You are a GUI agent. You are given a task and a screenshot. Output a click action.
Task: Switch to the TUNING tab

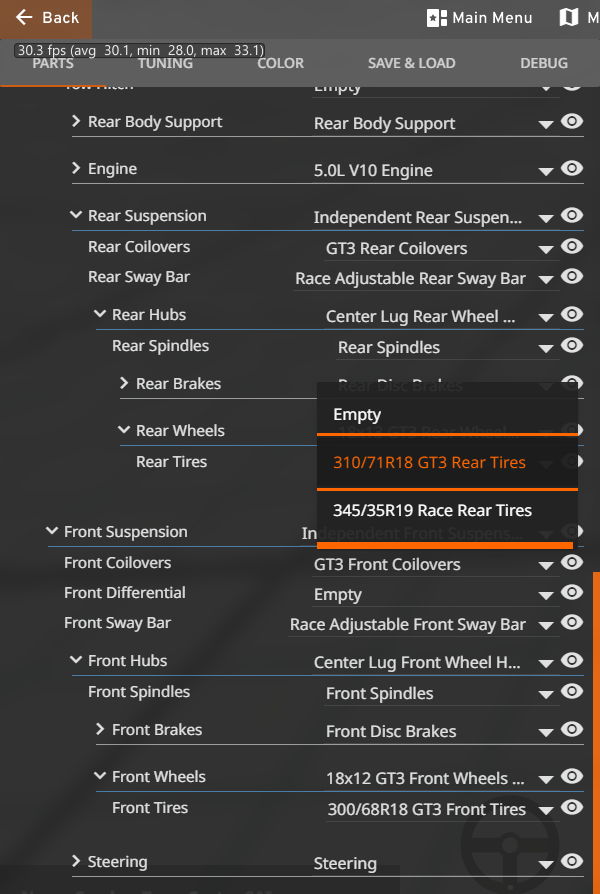tap(165, 63)
